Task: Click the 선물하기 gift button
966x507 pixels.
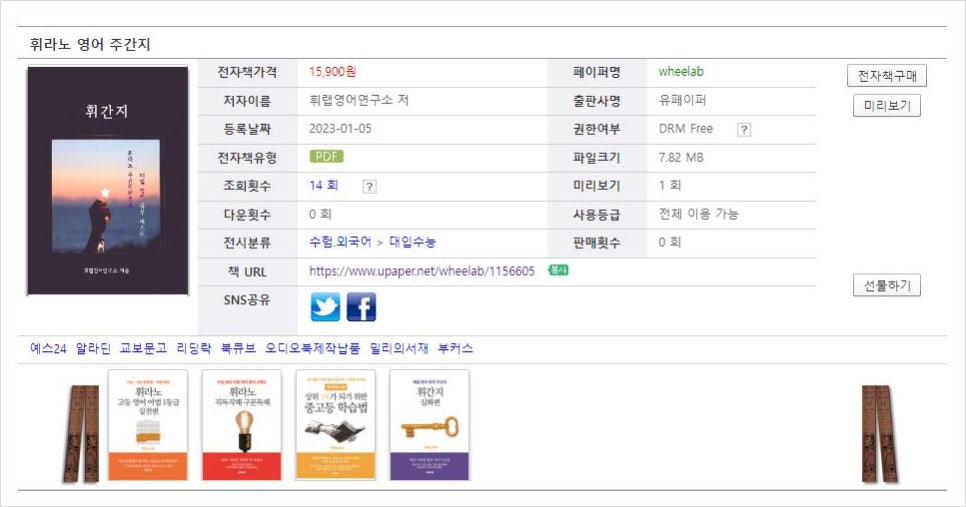Action: tap(886, 285)
